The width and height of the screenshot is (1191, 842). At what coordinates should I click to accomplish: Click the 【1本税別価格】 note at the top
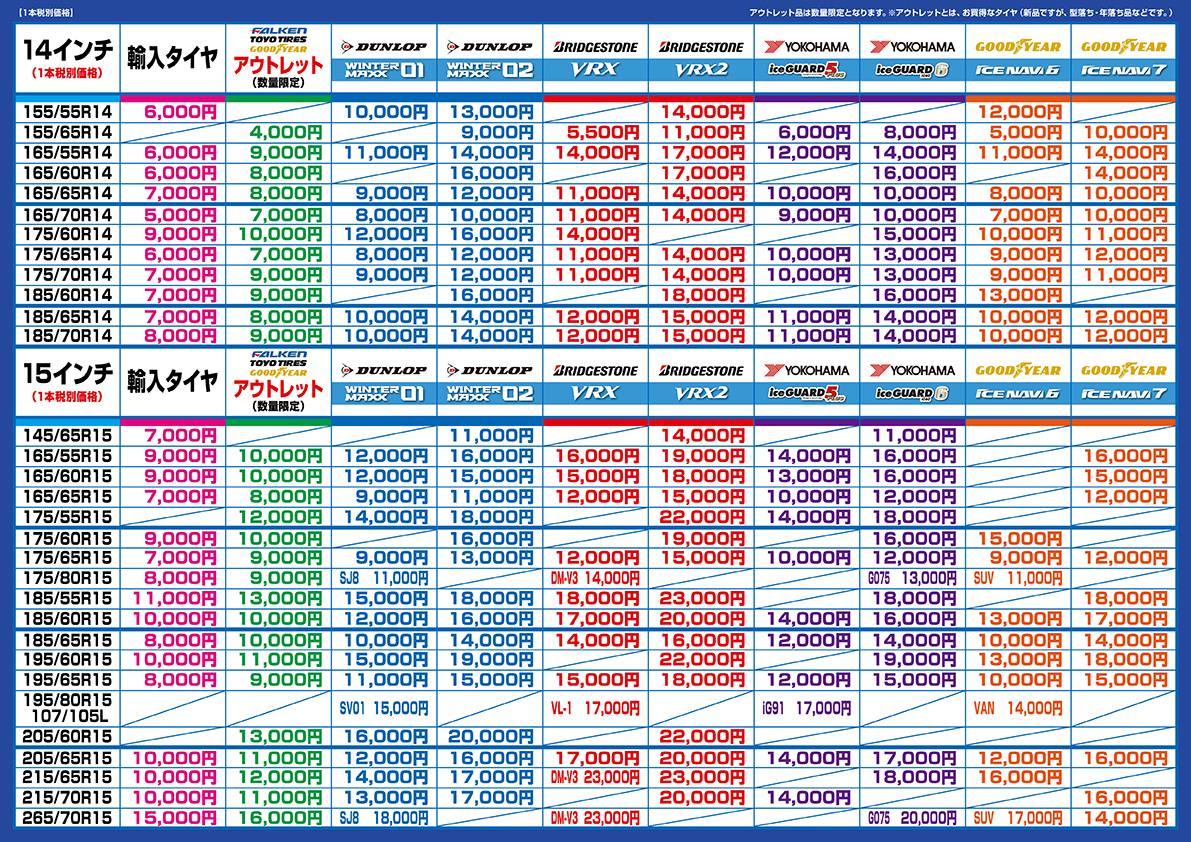click(x=47, y=12)
